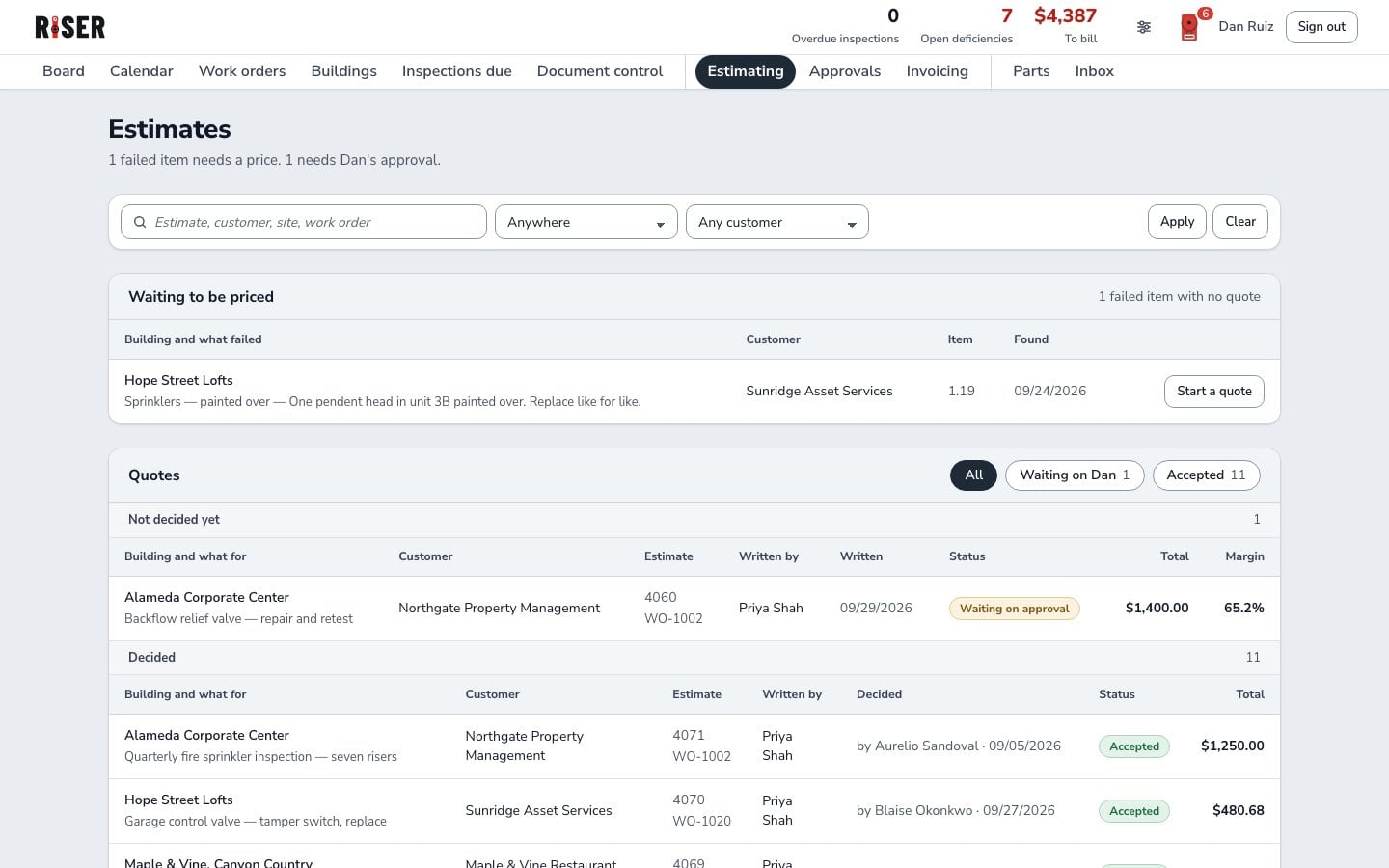Select the All quotes filter
This screenshot has width=1389, height=868.
coord(973,475)
